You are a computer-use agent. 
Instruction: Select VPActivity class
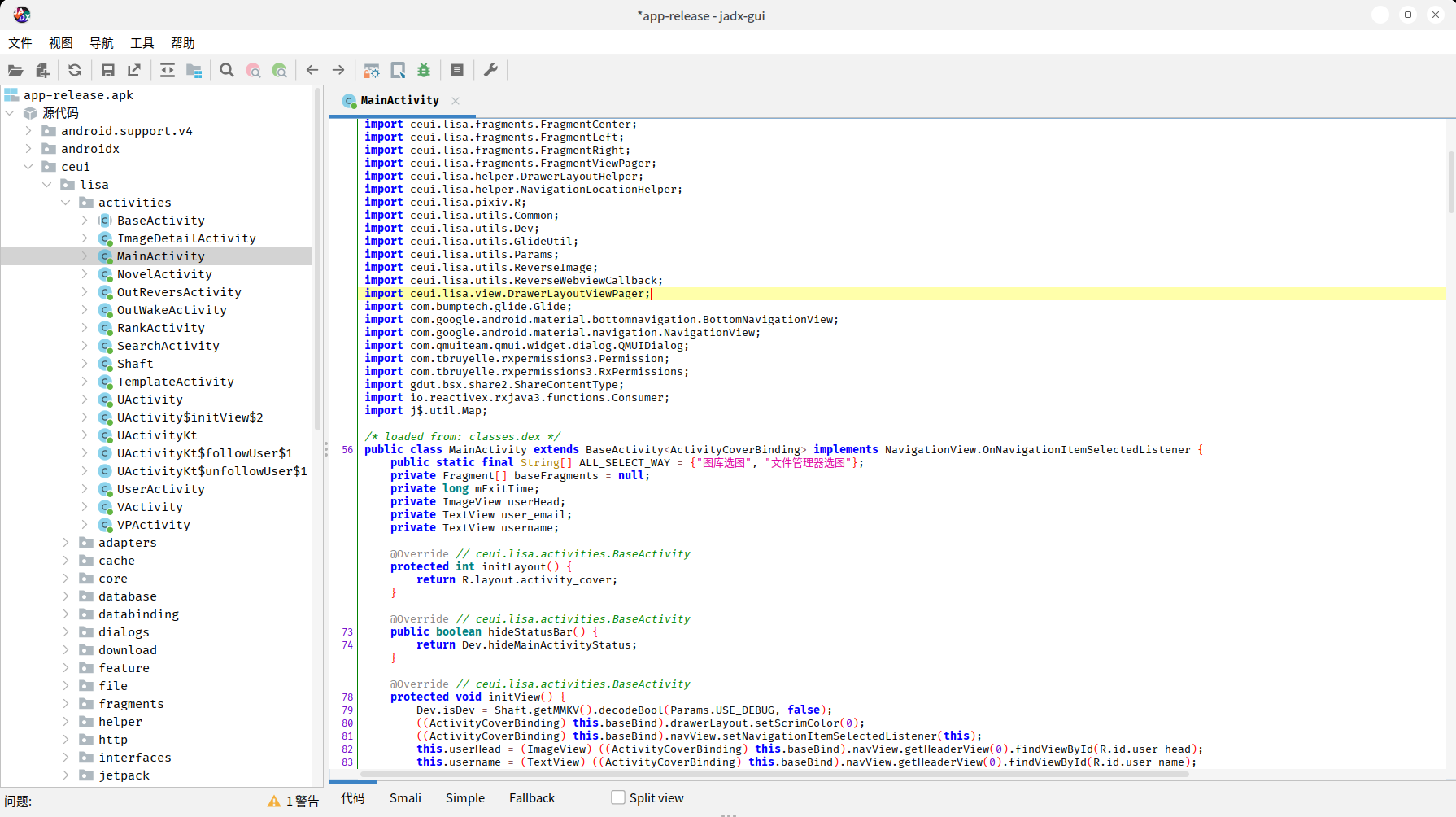click(153, 525)
